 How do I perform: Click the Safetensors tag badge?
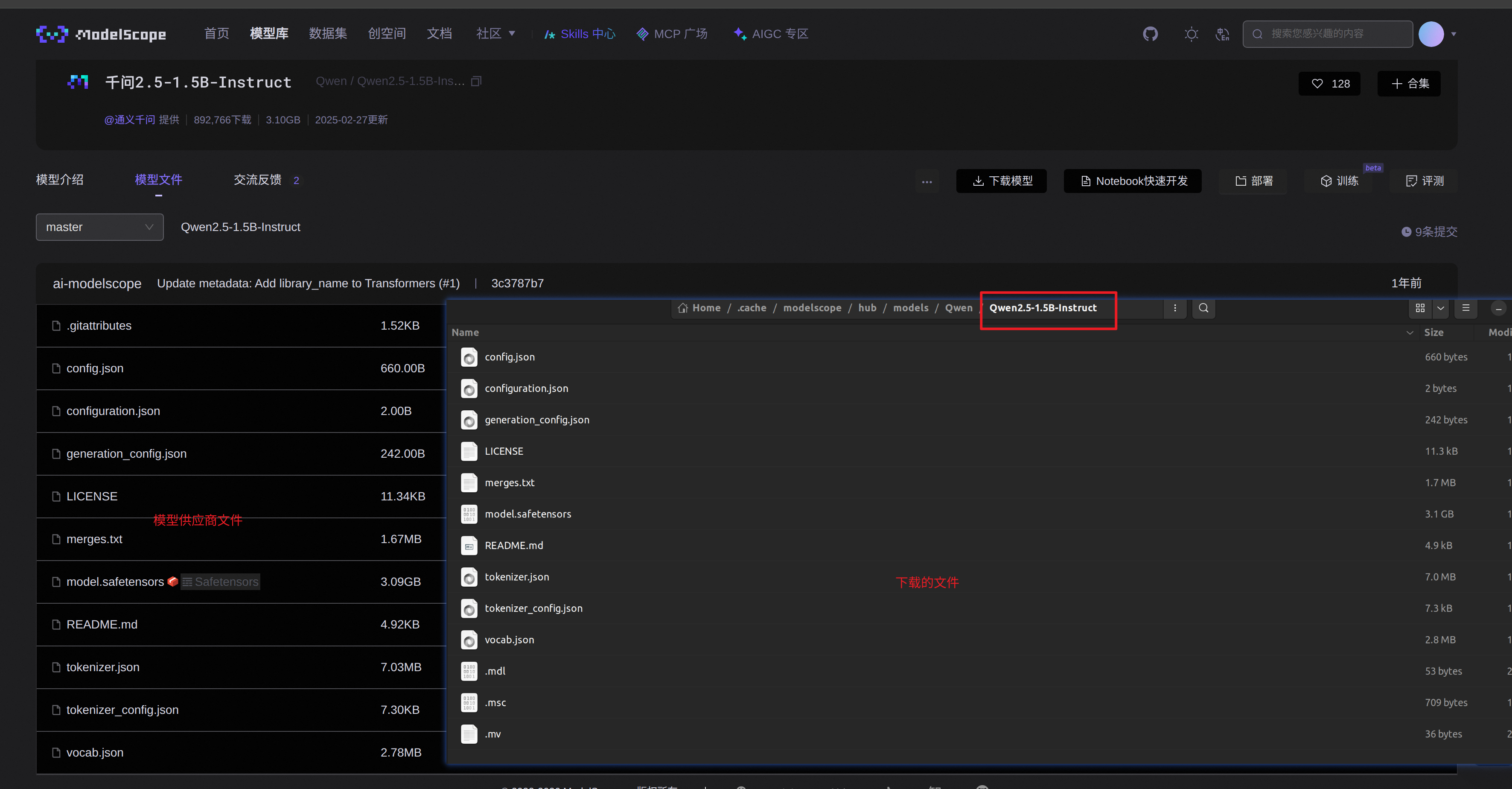click(x=220, y=582)
